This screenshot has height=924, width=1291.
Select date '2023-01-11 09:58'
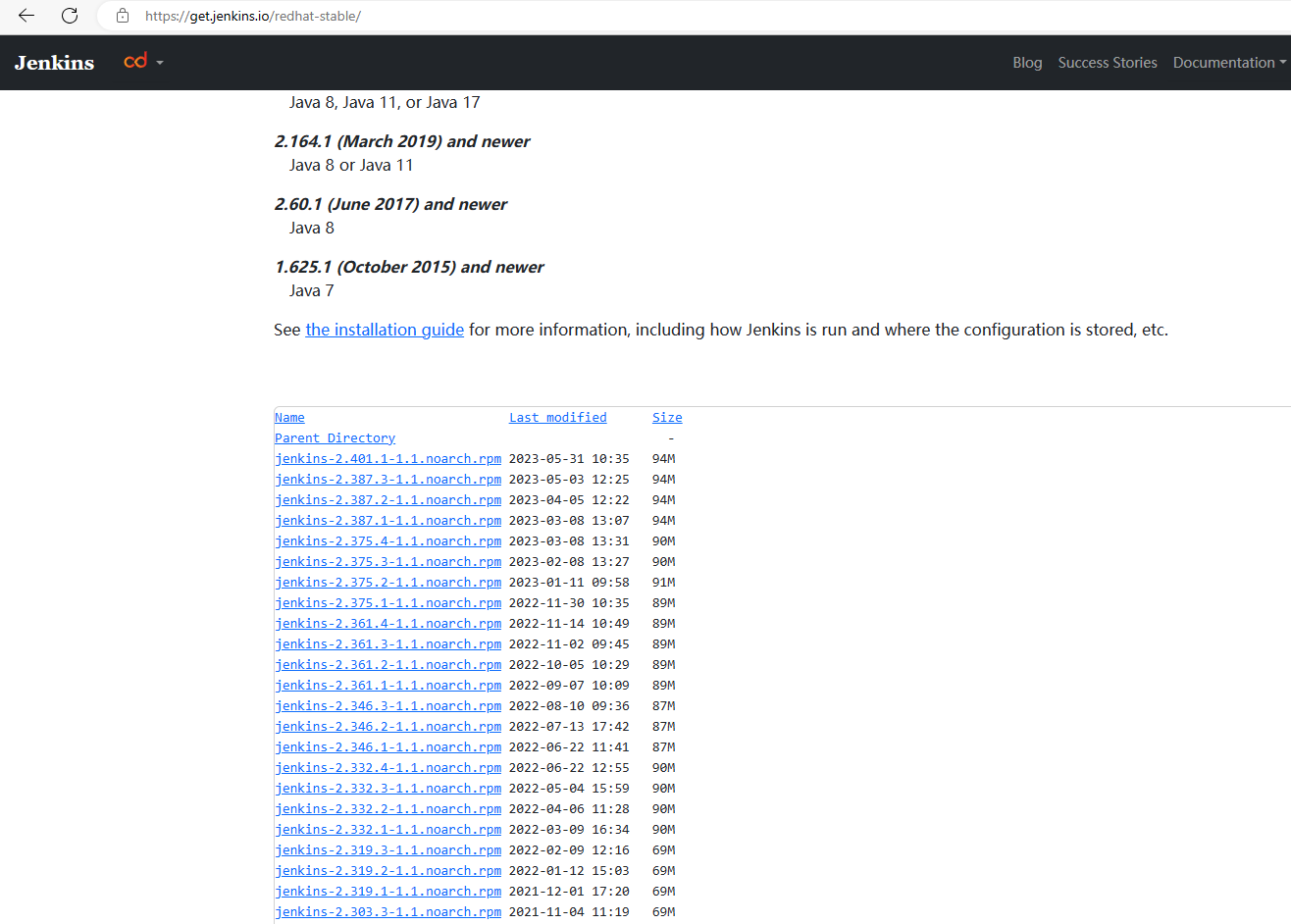(569, 583)
